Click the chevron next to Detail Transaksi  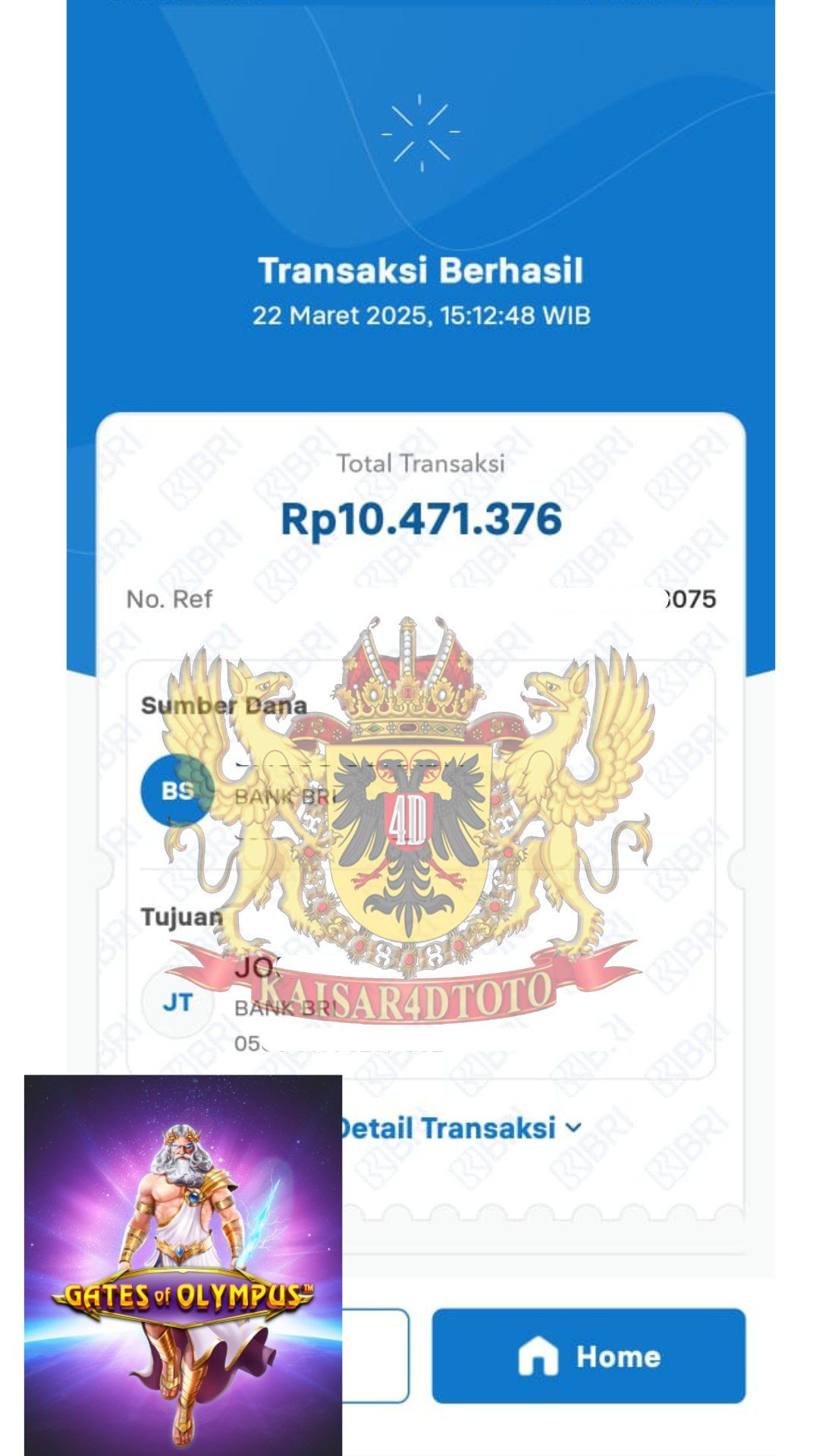point(574,1128)
